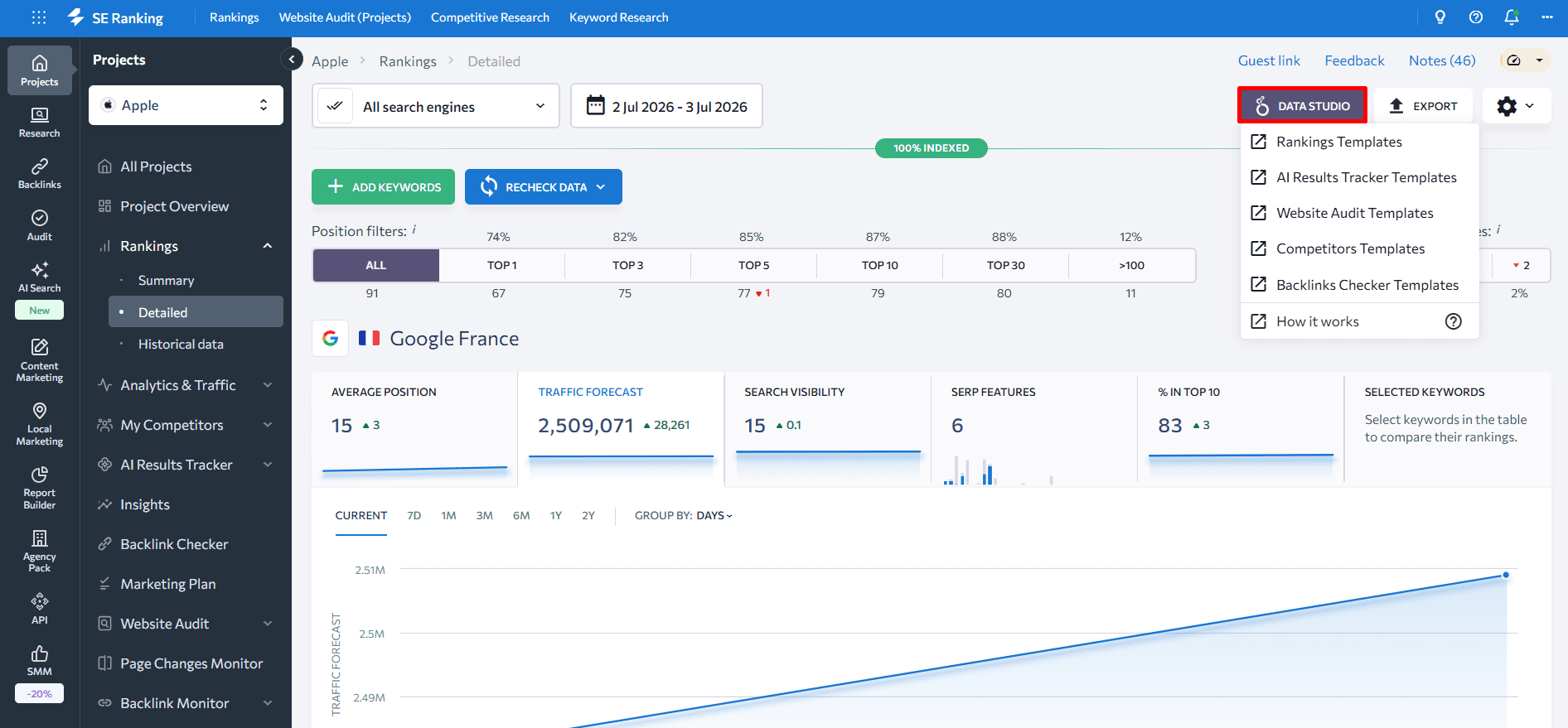Open Competitive Research top menu

(x=490, y=17)
